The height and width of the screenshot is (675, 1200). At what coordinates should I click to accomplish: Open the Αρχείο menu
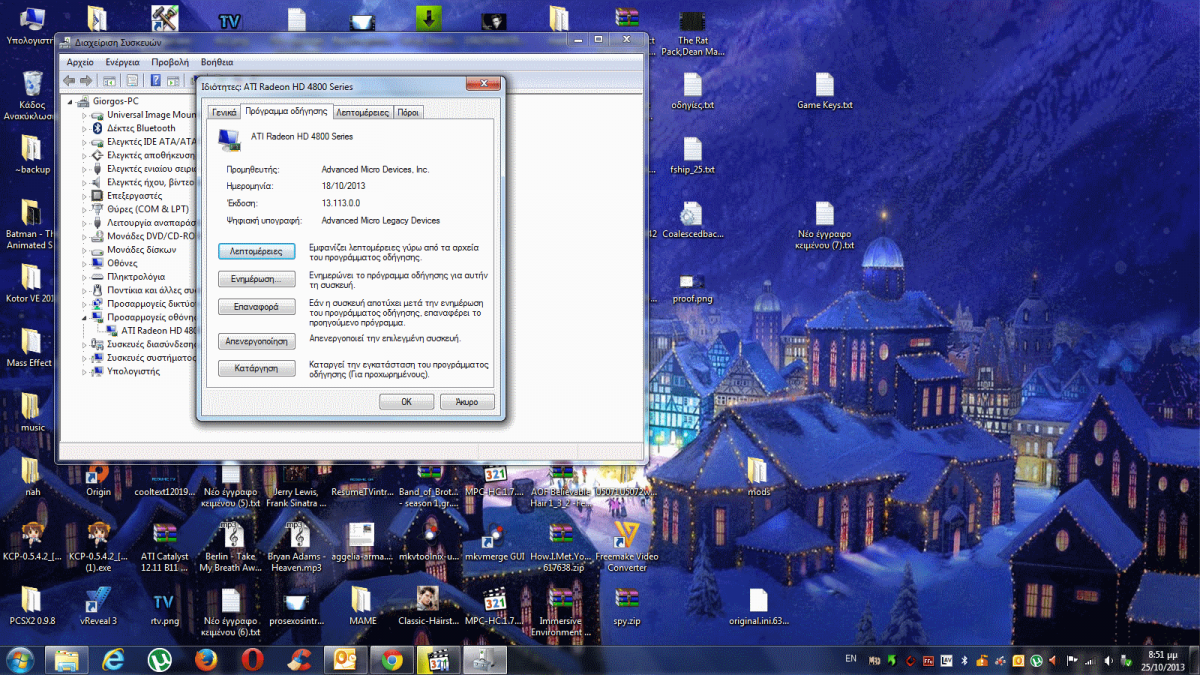point(80,62)
